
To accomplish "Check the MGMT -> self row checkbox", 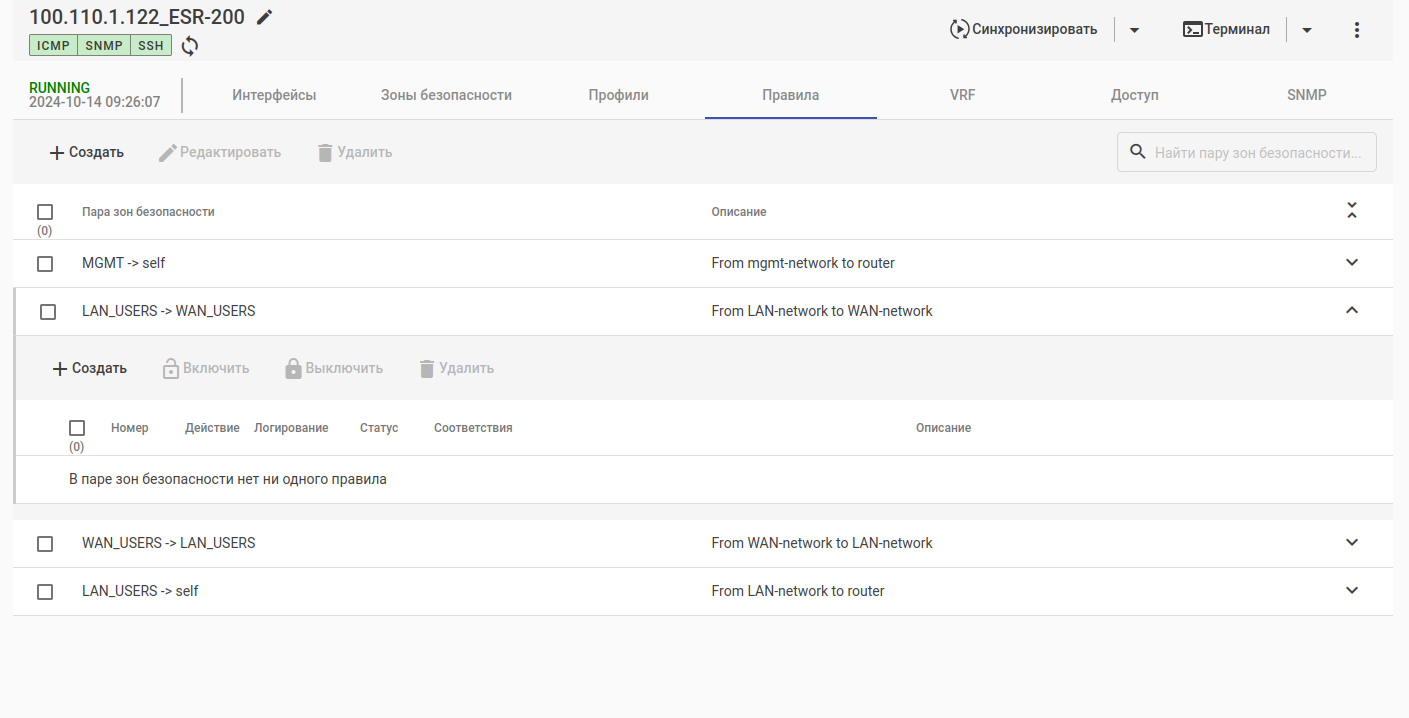I will [45, 264].
